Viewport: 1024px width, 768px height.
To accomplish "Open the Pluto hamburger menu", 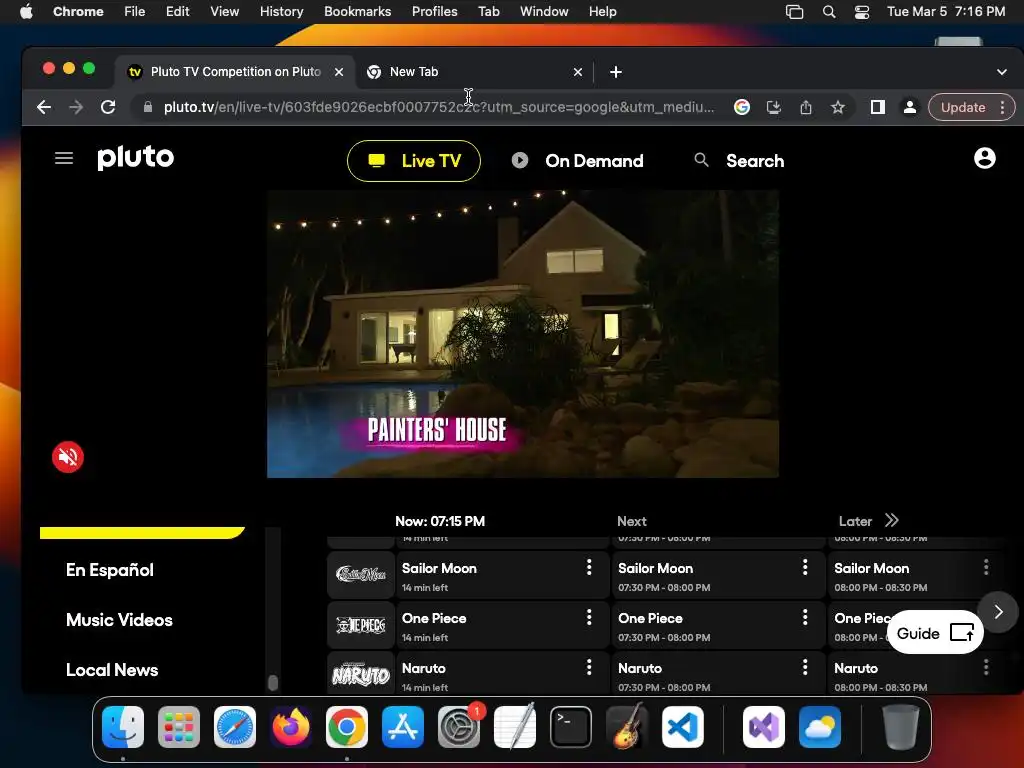I will [63, 158].
